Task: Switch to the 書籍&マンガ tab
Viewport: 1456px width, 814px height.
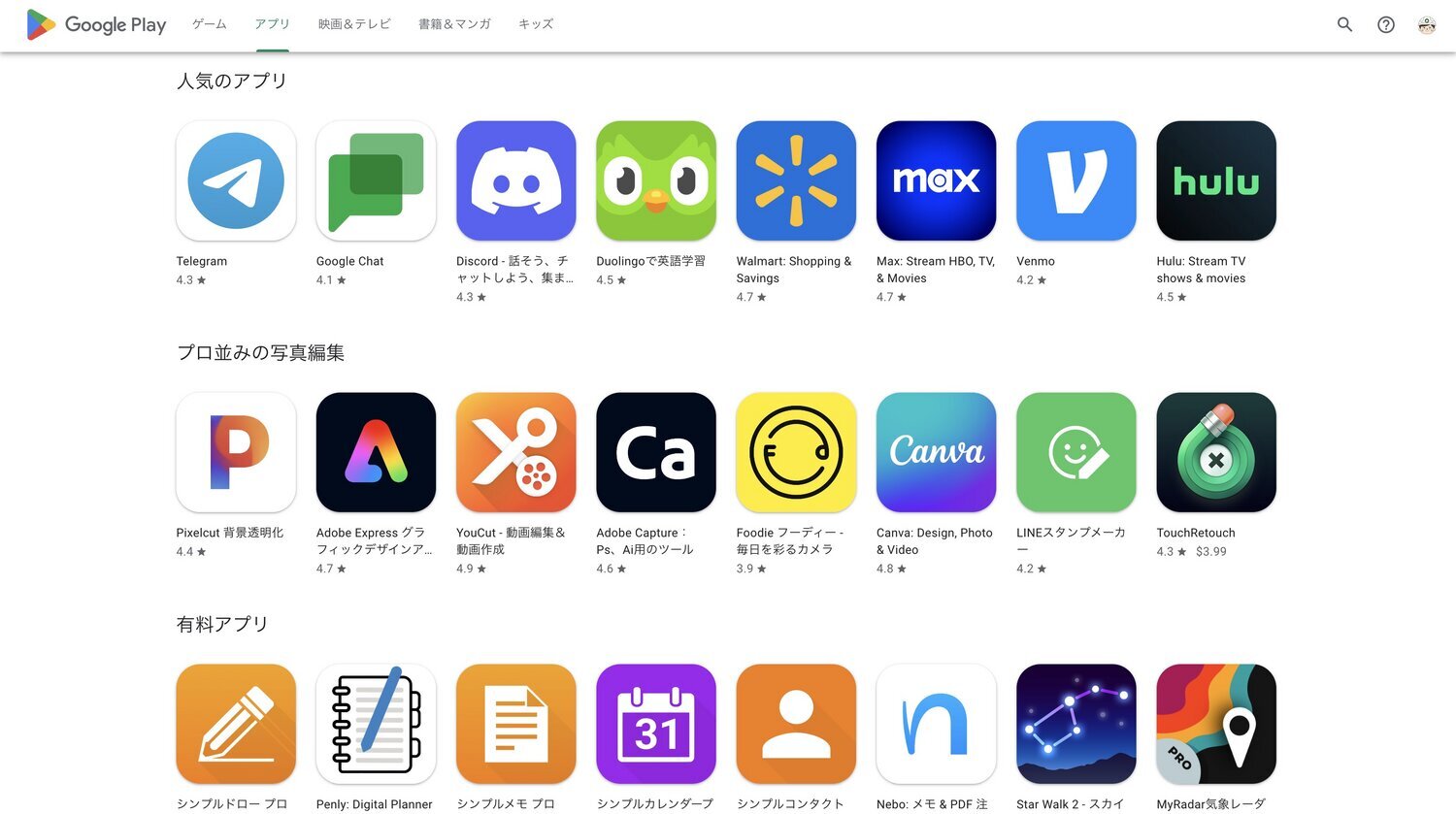Action: (x=454, y=24)
